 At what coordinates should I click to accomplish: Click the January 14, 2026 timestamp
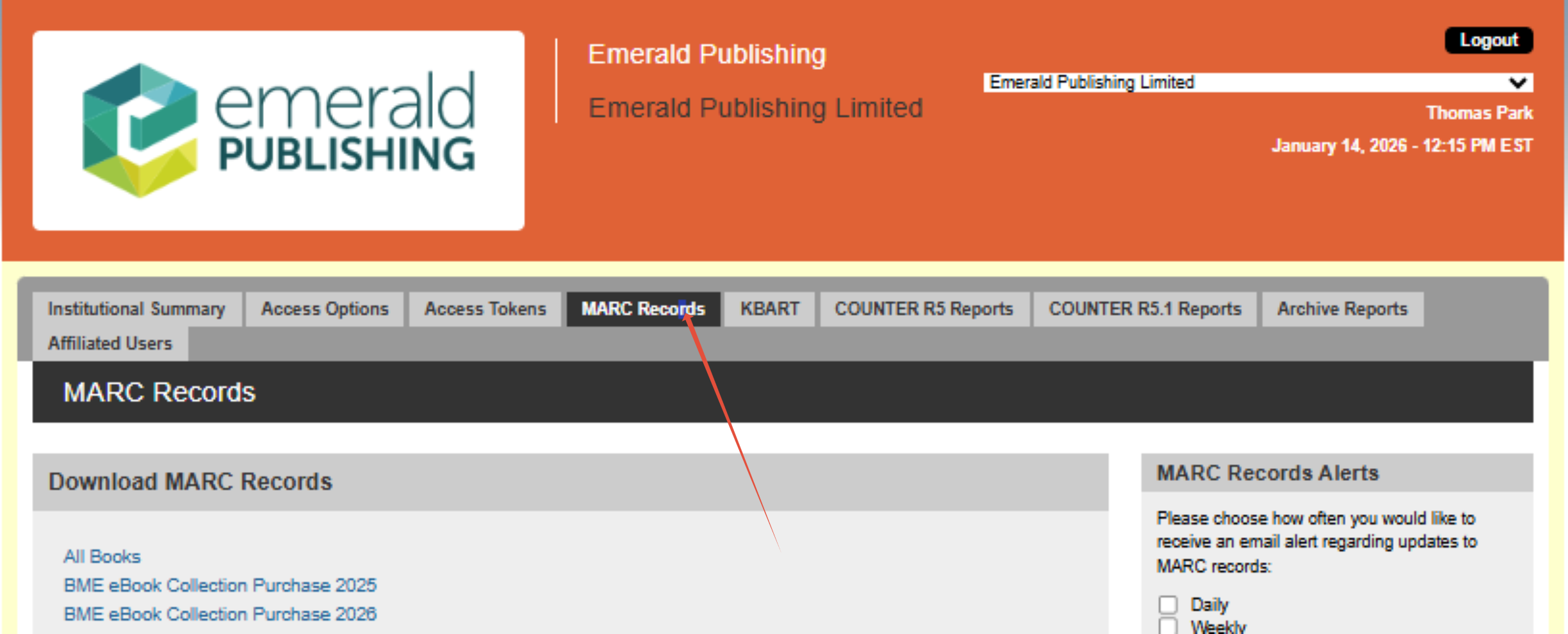[1402, 145]
